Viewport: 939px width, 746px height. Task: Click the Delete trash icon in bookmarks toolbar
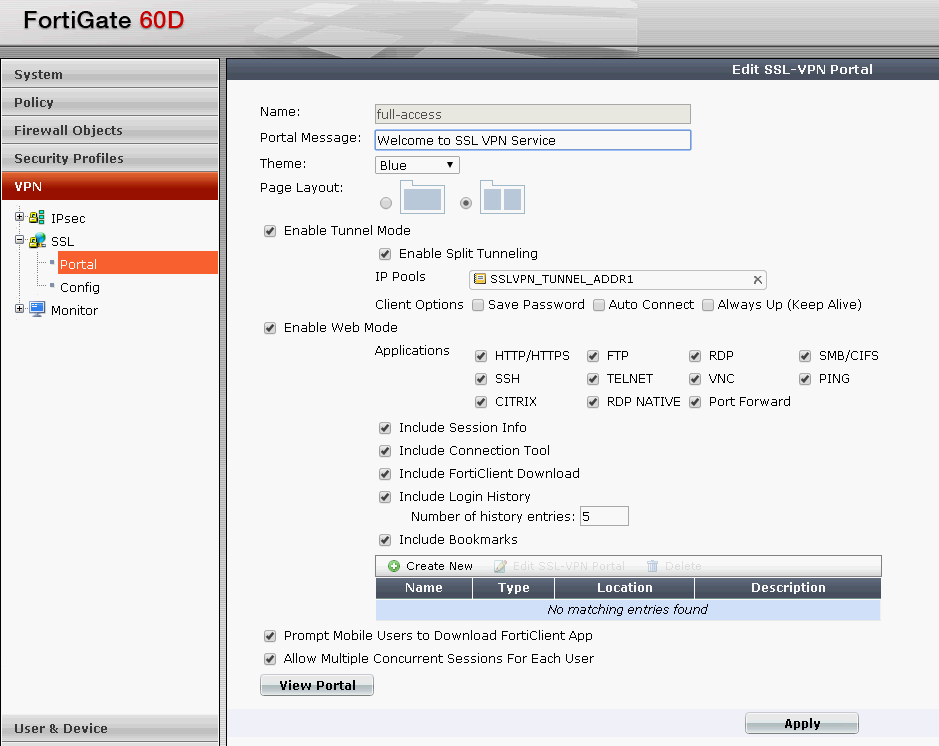click(x=652, y=566)
